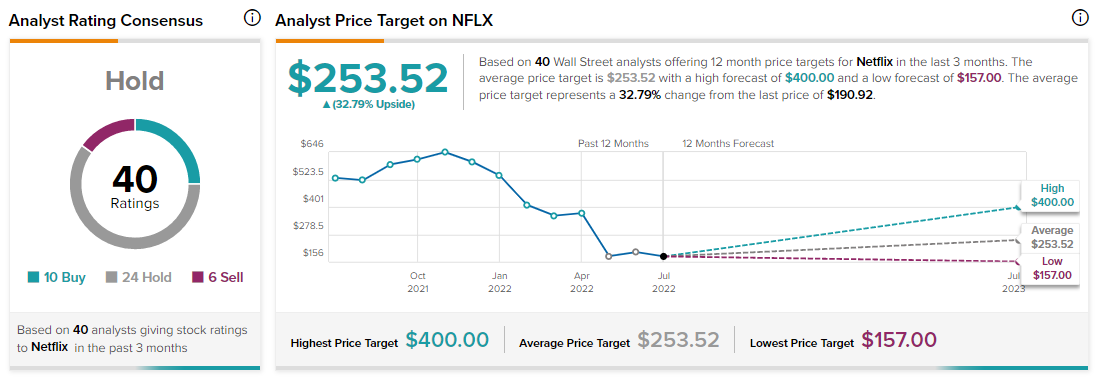Screen dimensions: 1098x380
Task: Click the peak data point on price line
Action: (445, 152)
